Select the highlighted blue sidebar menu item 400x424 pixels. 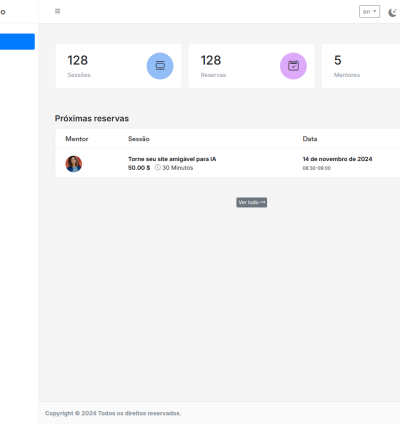(17, 42)
